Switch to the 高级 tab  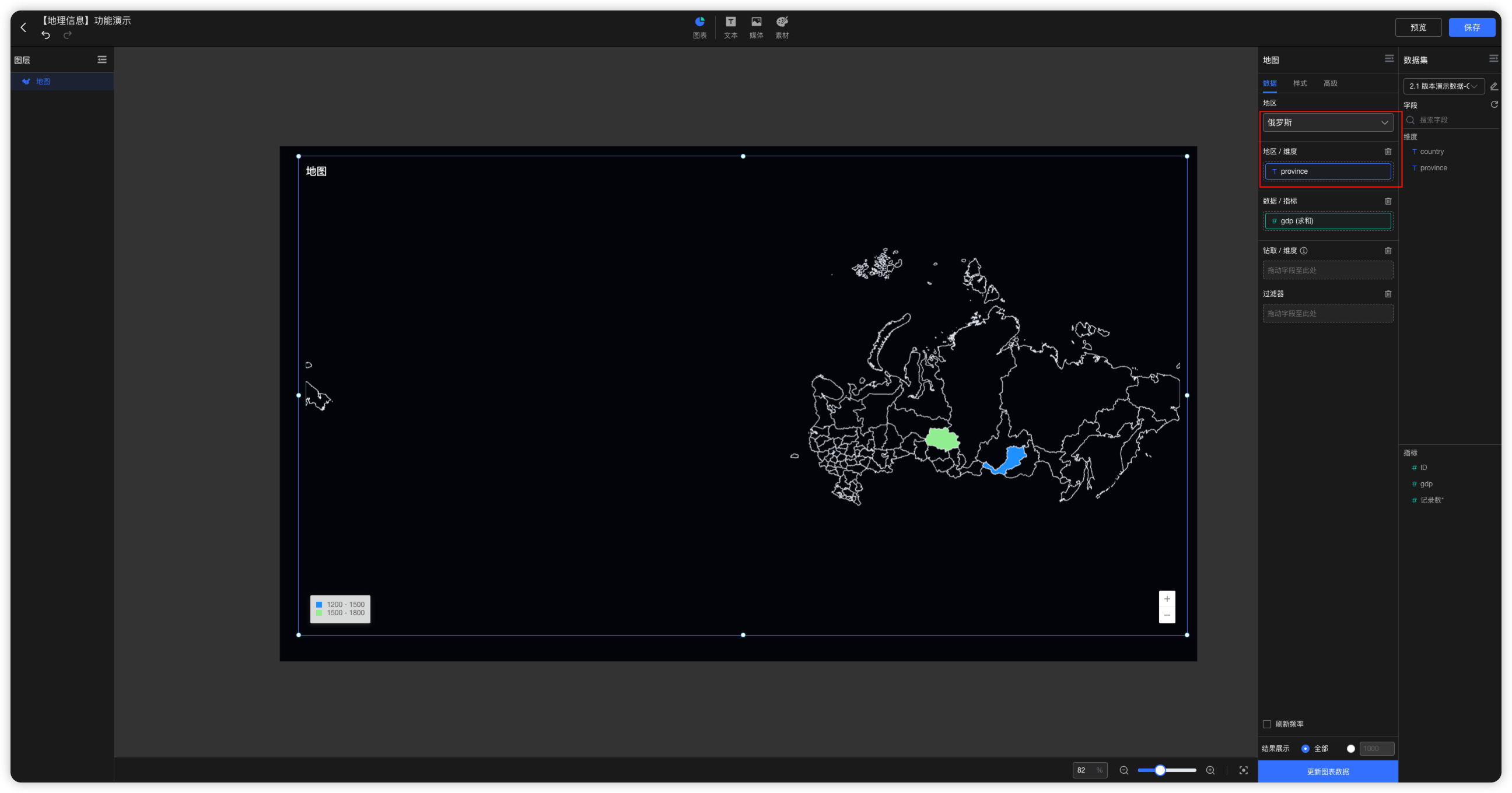(1330, 83)
